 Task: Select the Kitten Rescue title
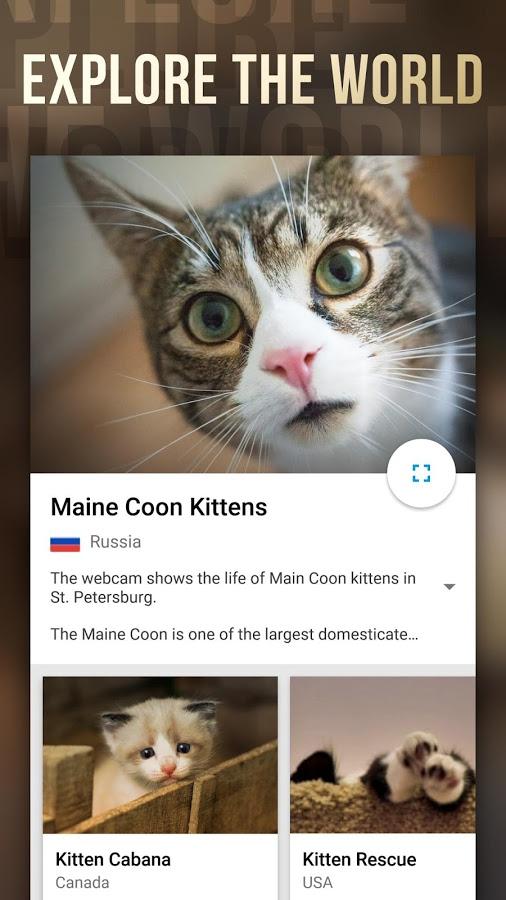tap(359, 859)
